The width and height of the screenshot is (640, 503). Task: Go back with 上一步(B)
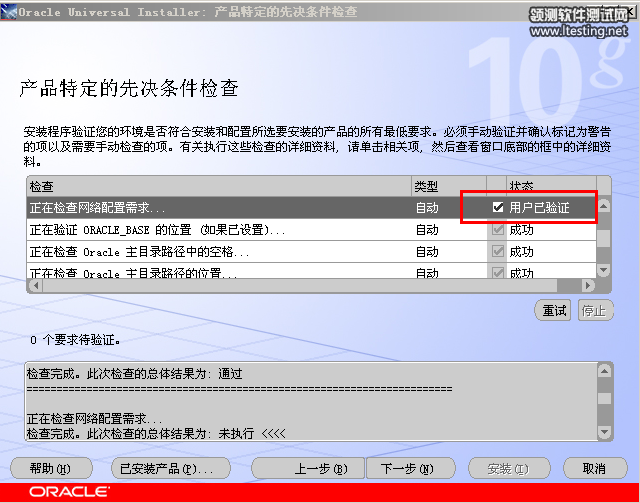click(308, 468)
